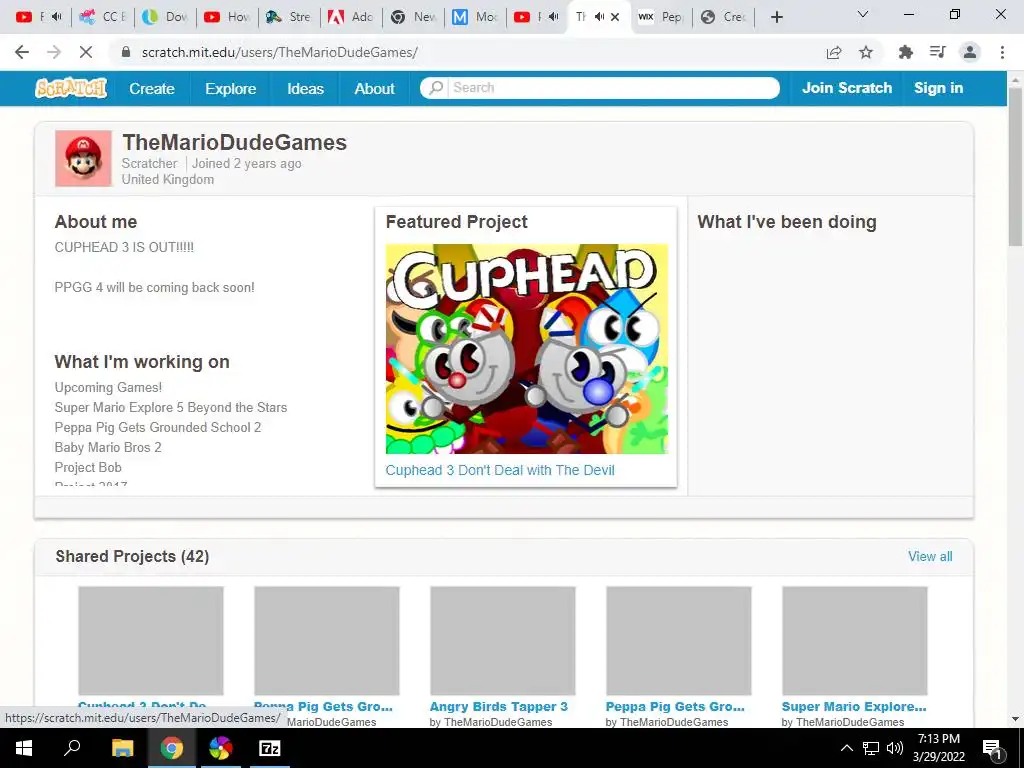This screenshot has width=1024, height=768.
Task: Switch to the Wix Pep tab
Action: [660, 17]
